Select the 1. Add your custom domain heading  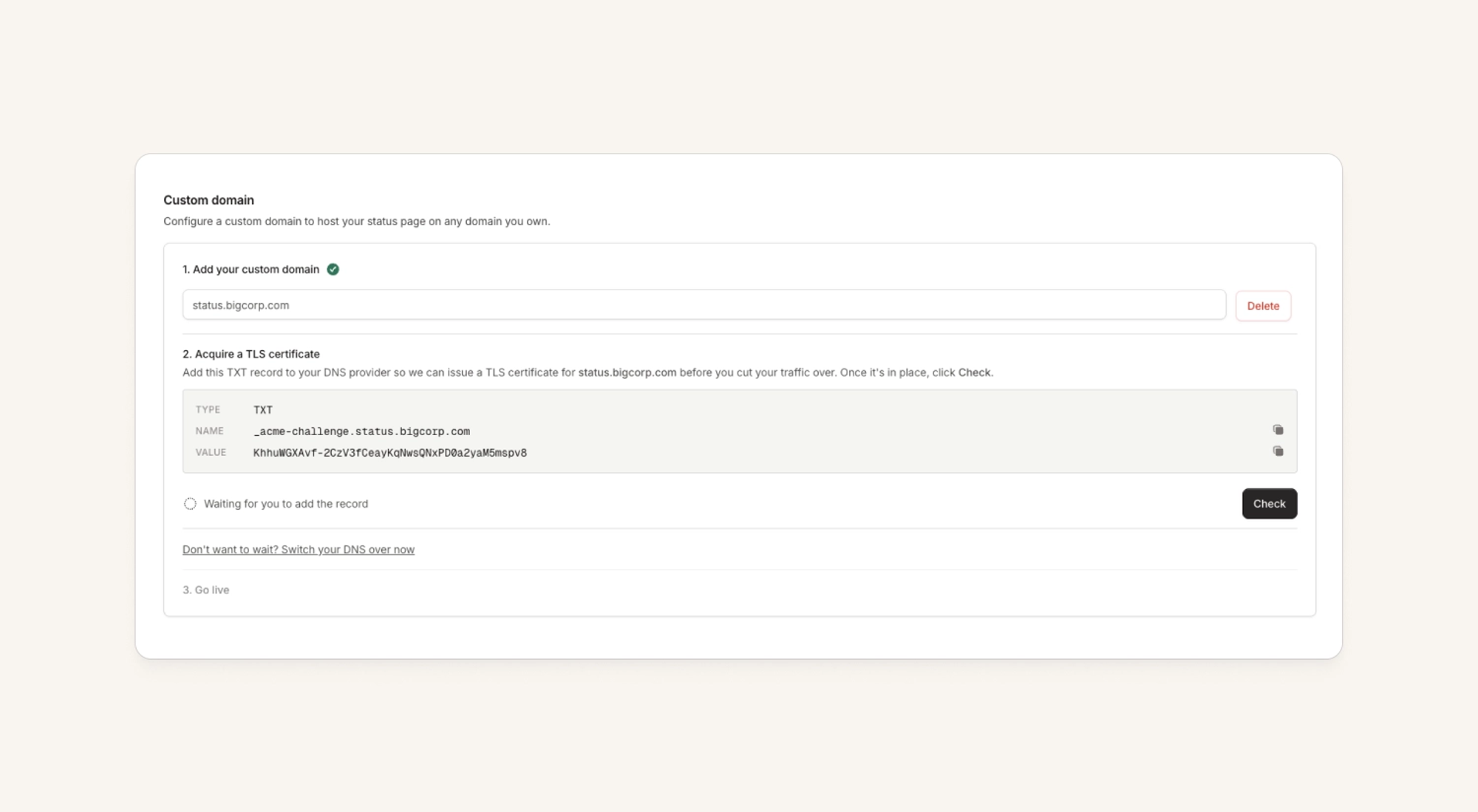click(x=251, y=270)
